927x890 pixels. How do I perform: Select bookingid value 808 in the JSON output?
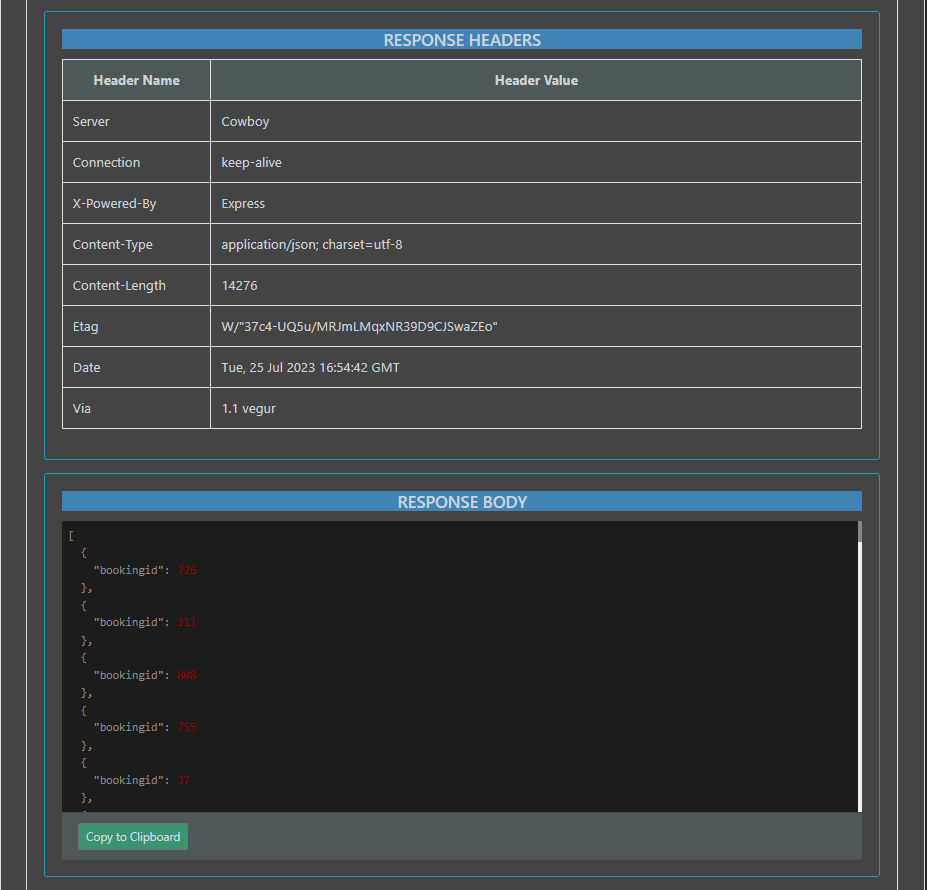(x=186, y=674)
